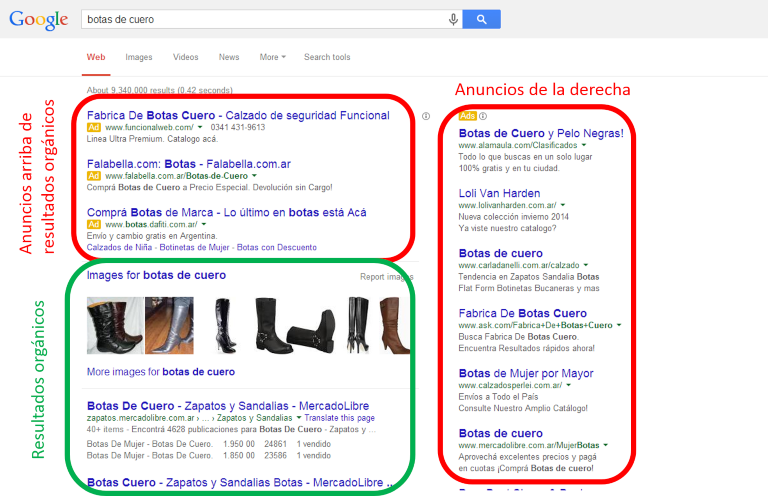Viewport: 768px width, 496px height.
Task: Activate voice search microphone icon
Action: pyautogui.click(x=454, y=19)
